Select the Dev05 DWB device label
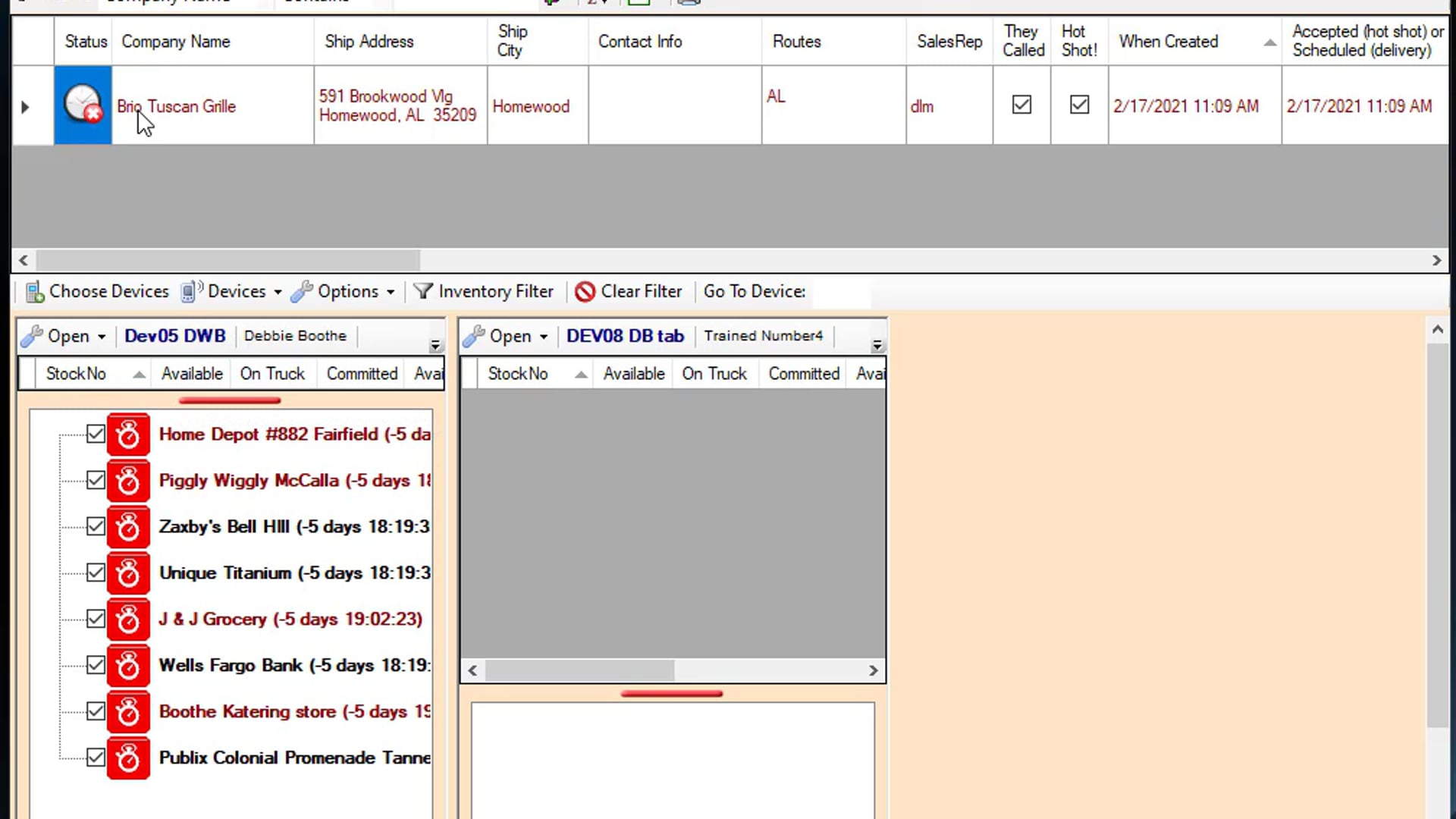 pos(175,336)
